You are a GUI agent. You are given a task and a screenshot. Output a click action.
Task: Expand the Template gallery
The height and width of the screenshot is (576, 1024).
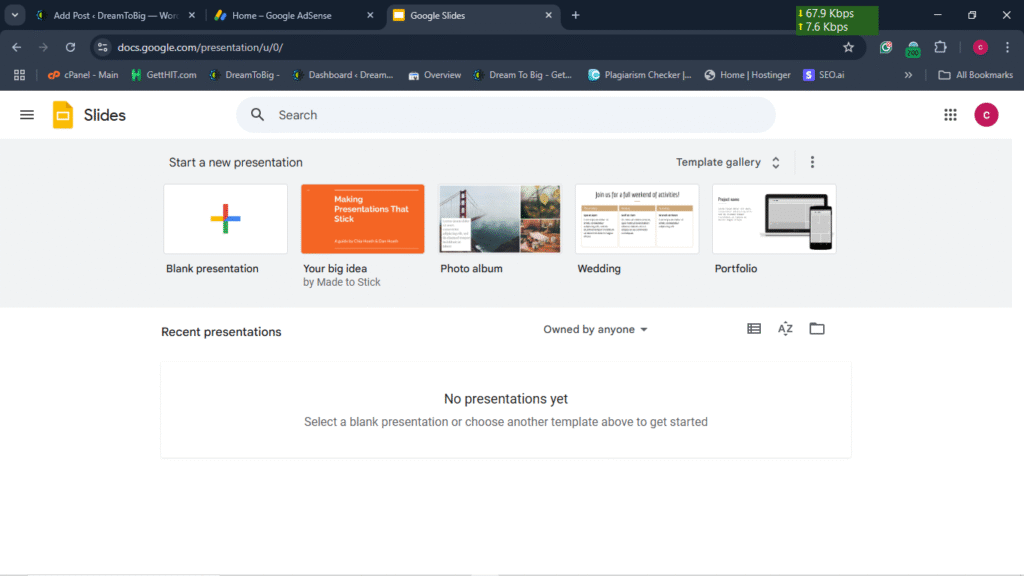tap(728, 162)
